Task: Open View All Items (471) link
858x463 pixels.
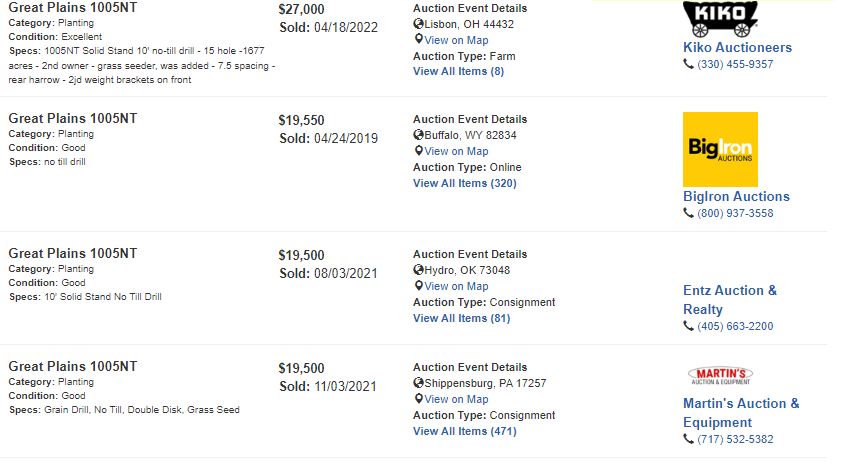Action: pos(465,431)
